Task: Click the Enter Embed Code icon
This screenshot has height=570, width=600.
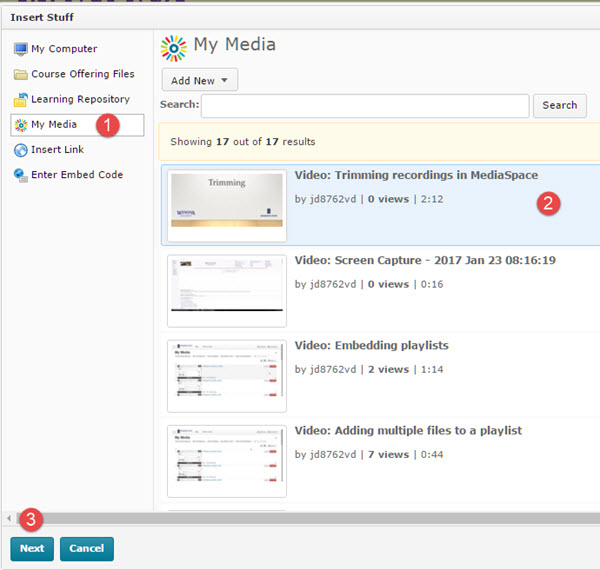Action: pos(20,175)
